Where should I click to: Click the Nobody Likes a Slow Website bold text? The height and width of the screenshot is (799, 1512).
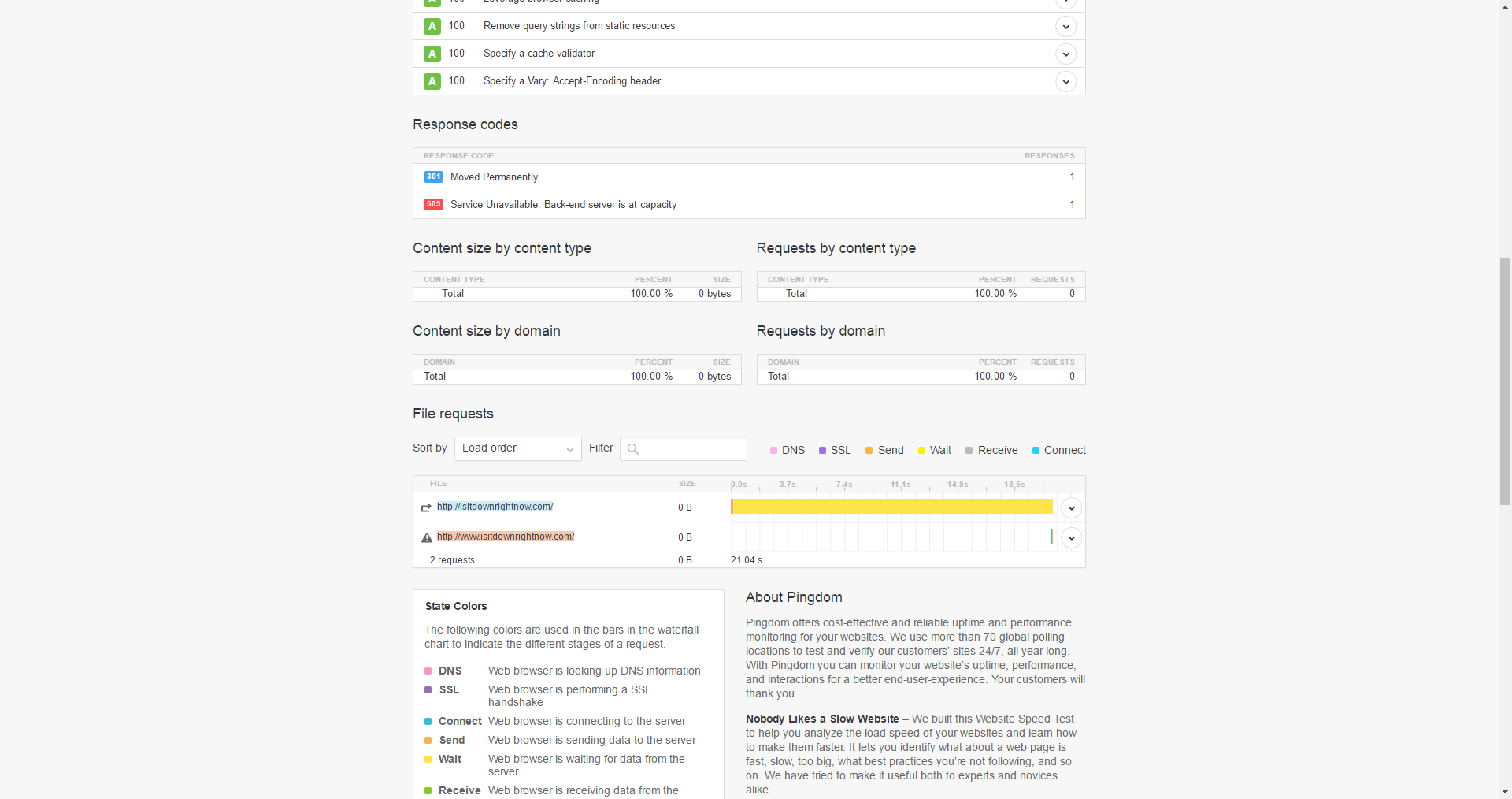point(822,719)
